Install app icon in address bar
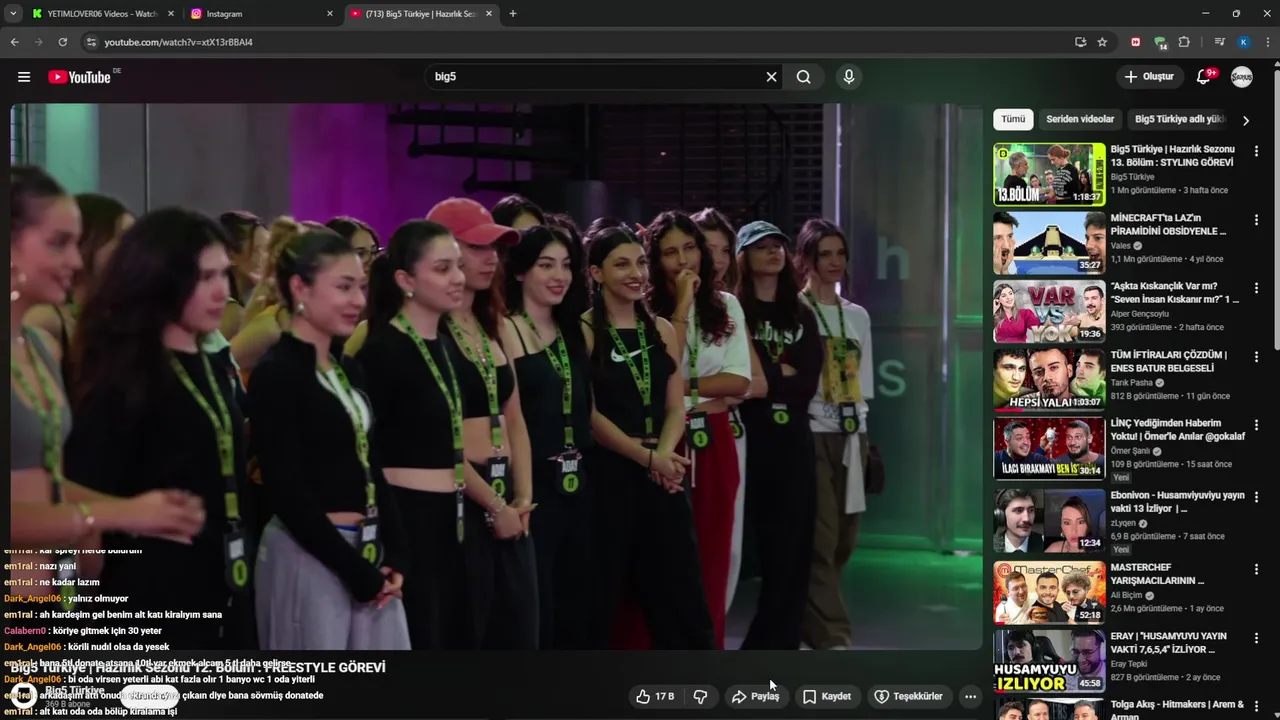The image size is (1280, 720). click(1080, 42)
